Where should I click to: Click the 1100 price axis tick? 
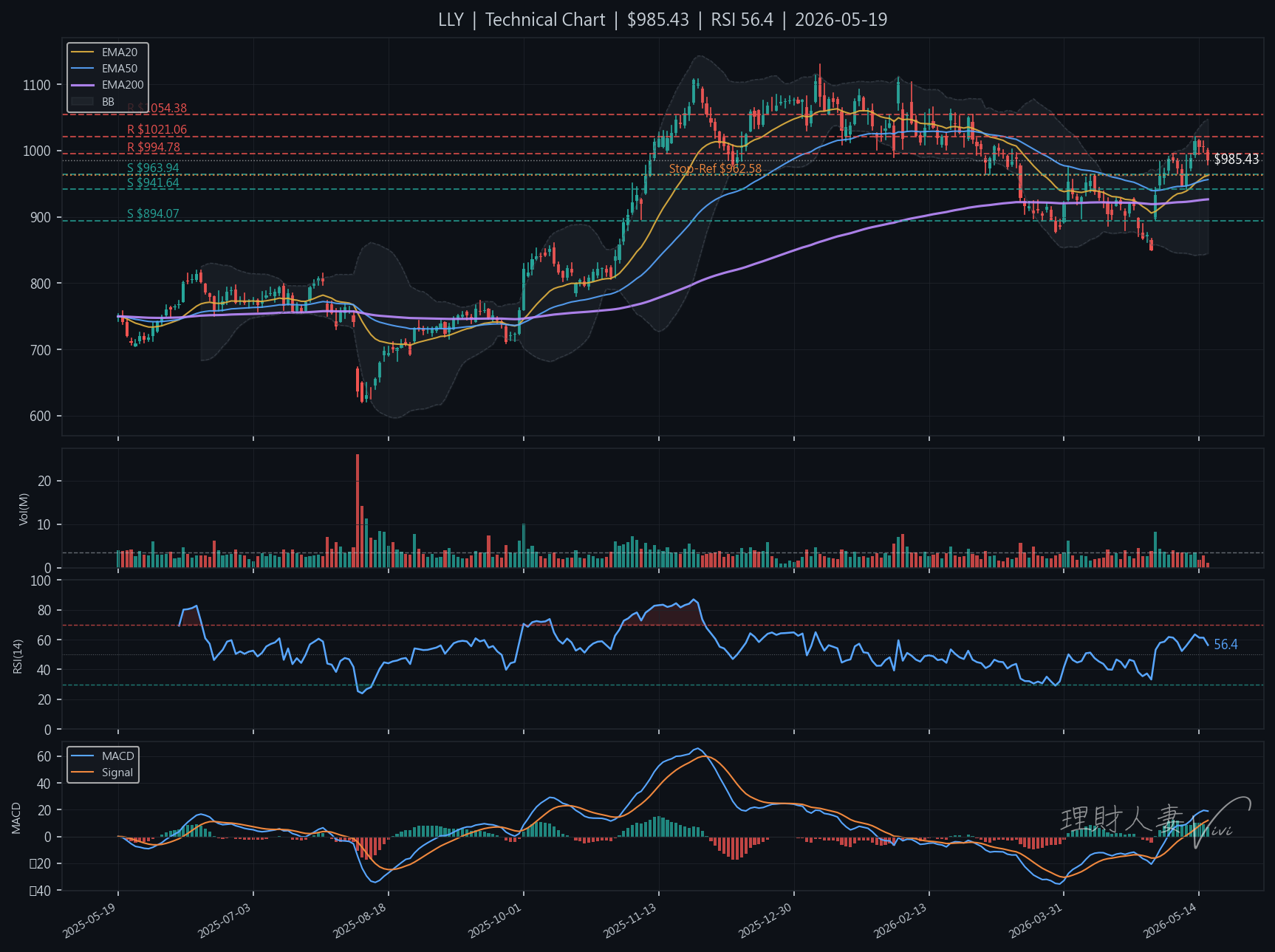pyautogui.click(x=37, y=85)
